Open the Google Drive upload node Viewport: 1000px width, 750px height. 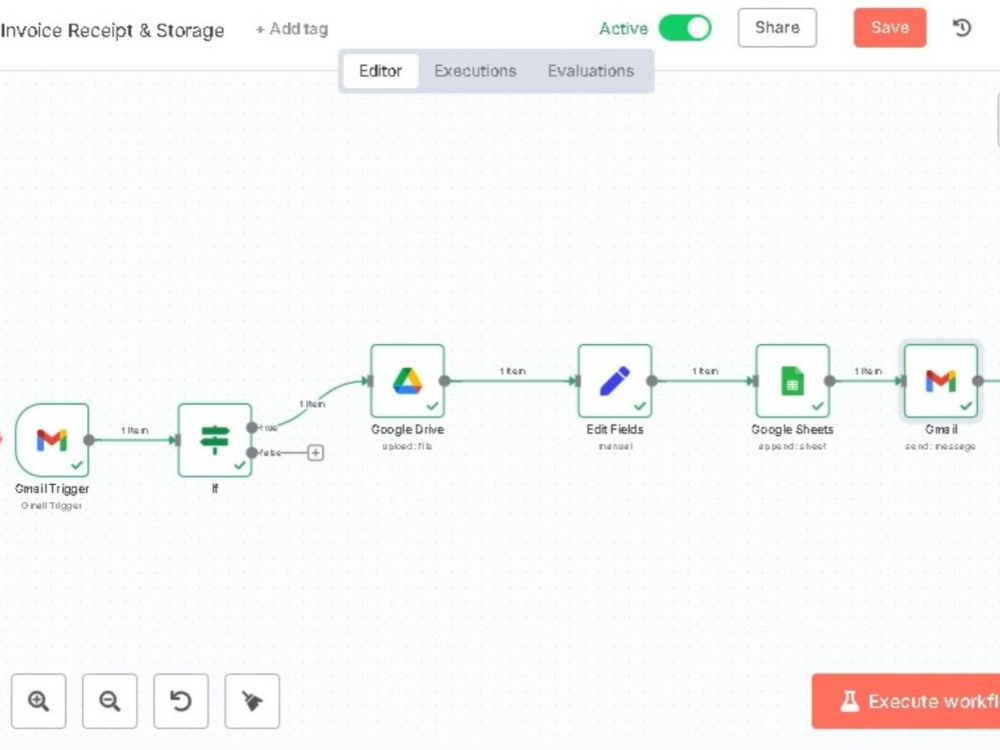pos(408,381)
